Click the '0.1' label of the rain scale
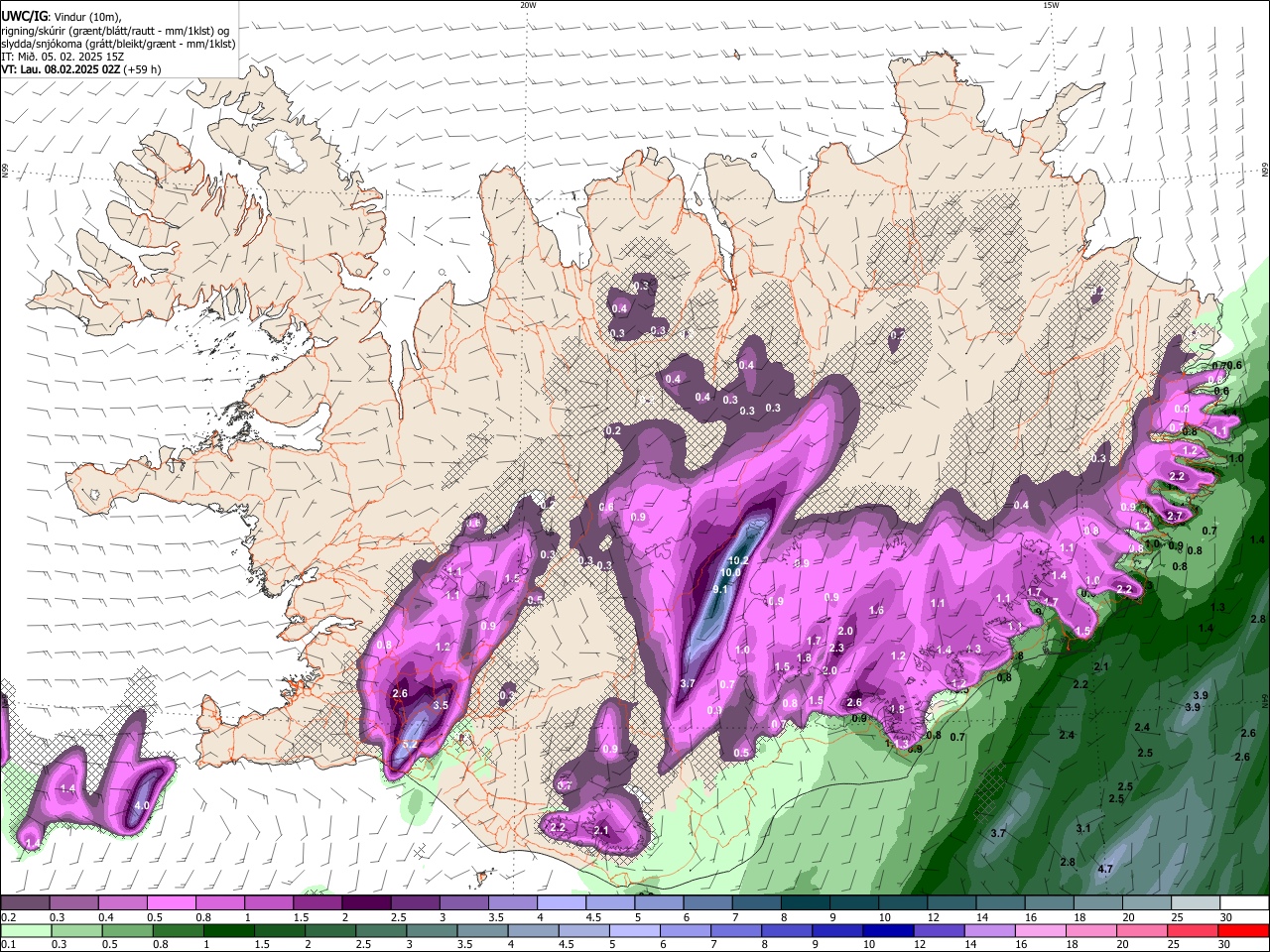This screenshot has width=1270, height=952. (x=8, y=945)
